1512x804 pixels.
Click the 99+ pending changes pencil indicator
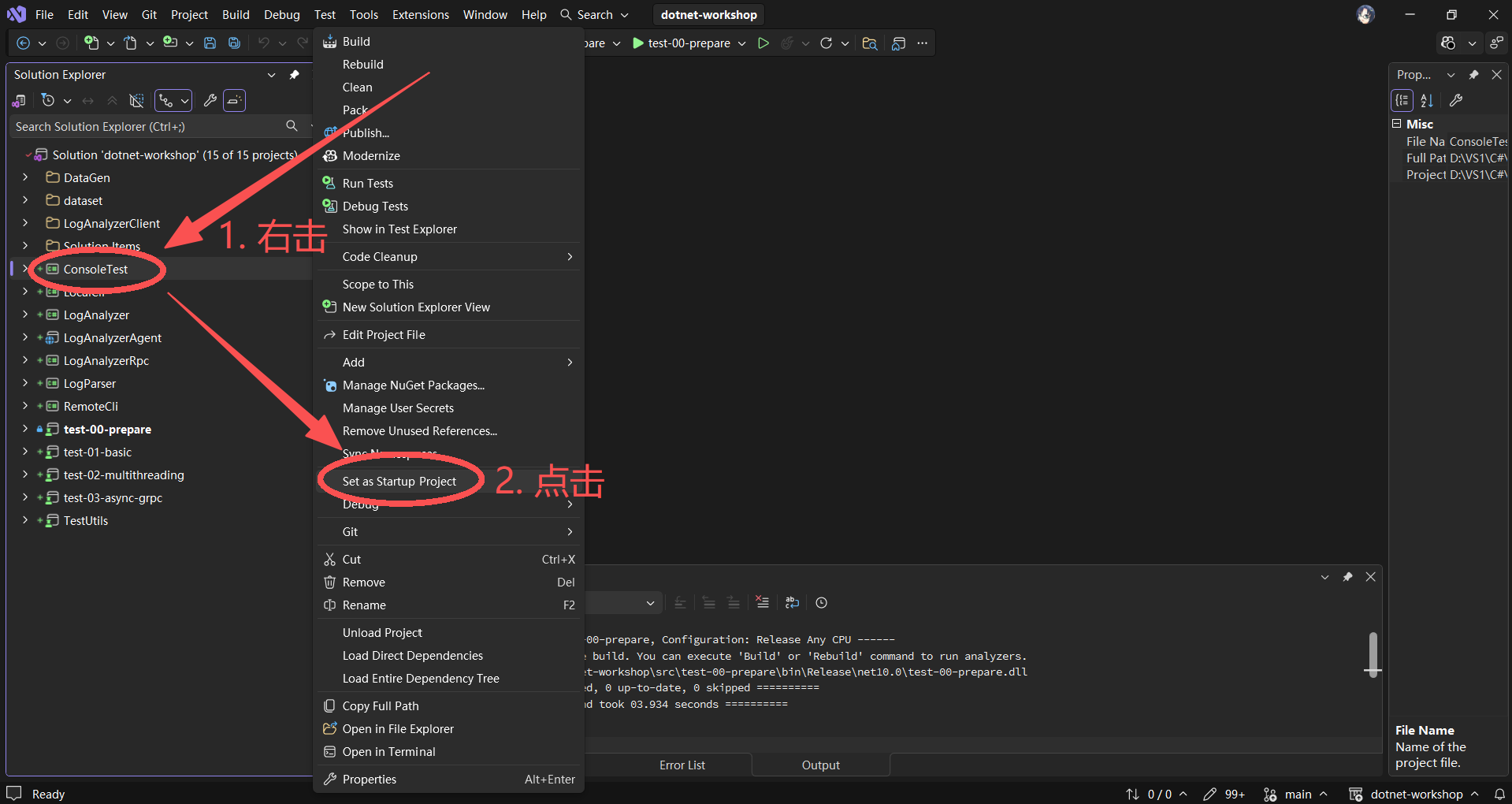(x=1224, y=794)
